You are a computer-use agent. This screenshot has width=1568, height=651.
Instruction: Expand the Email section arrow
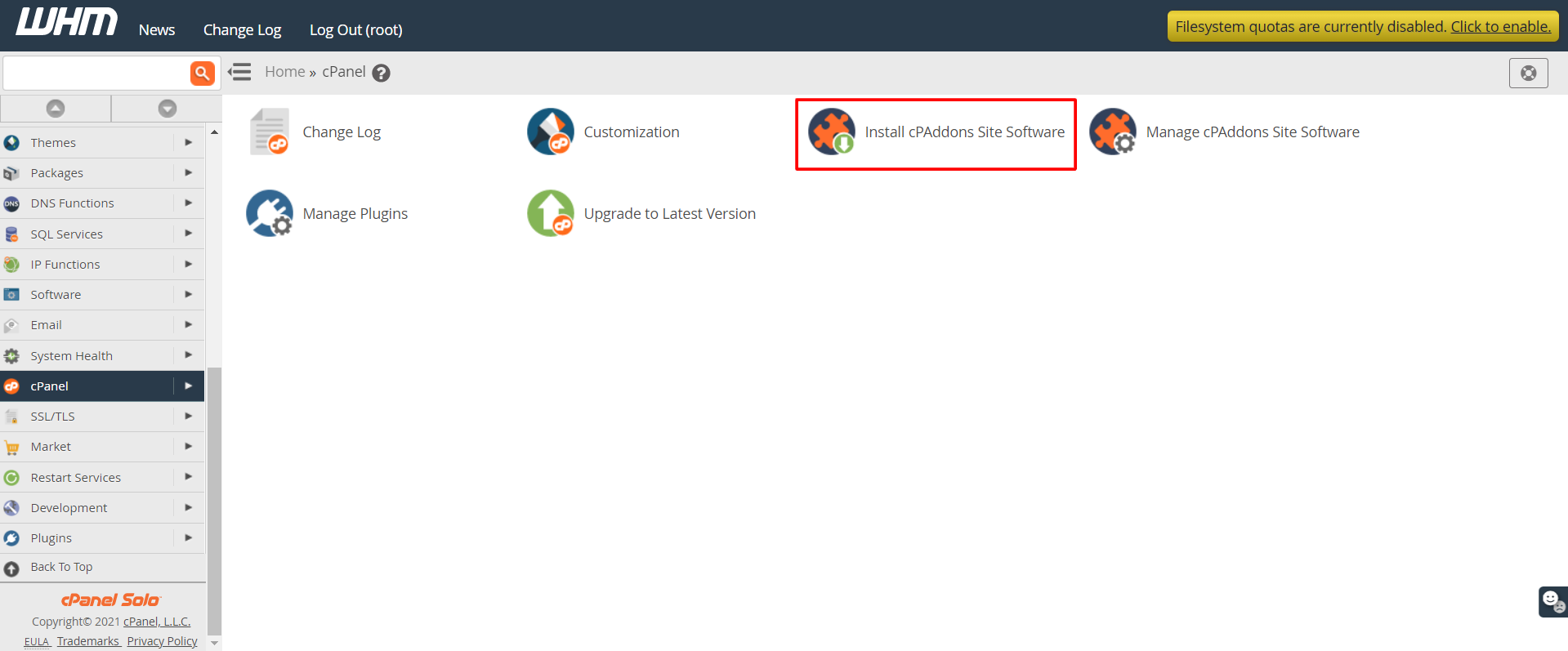[x=189, y=324]
